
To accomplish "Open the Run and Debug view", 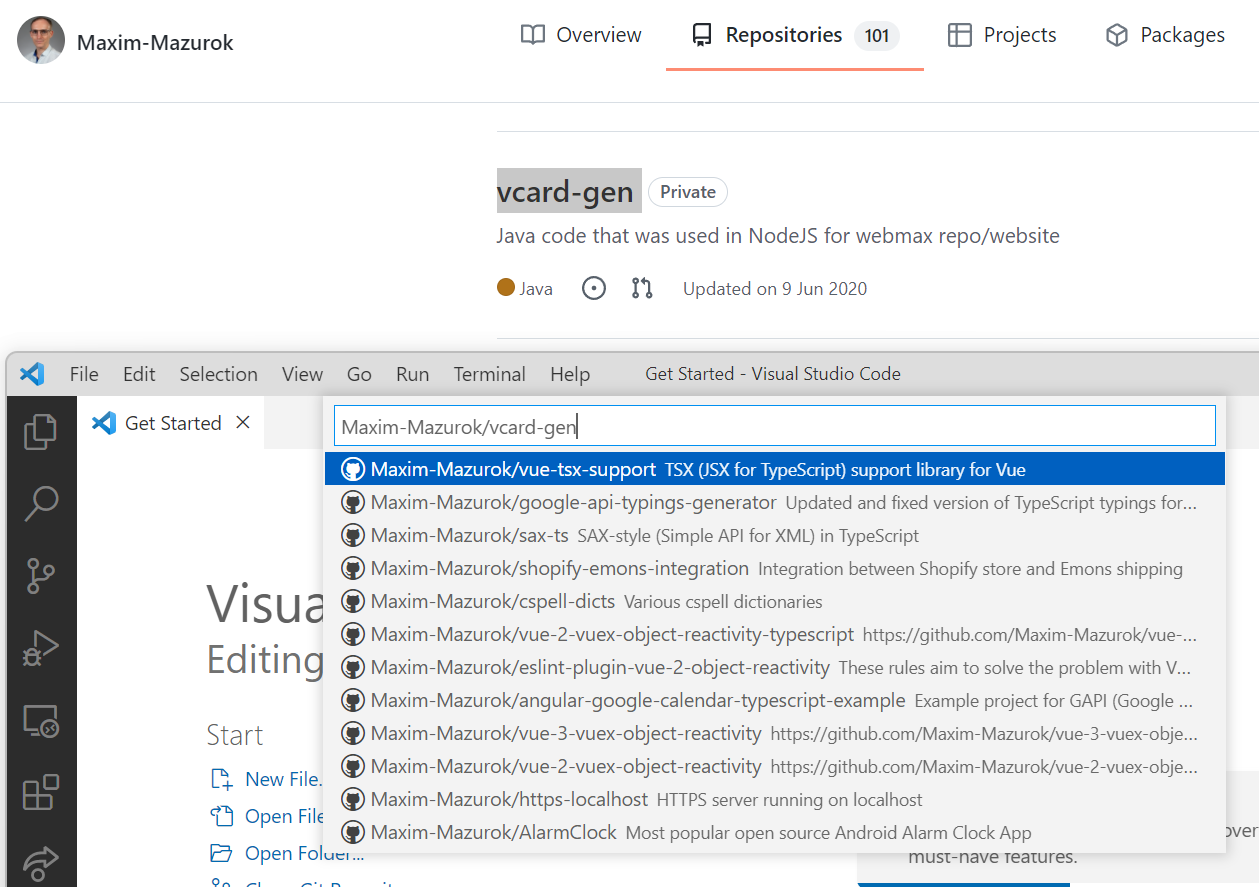I will coord(41,647).
